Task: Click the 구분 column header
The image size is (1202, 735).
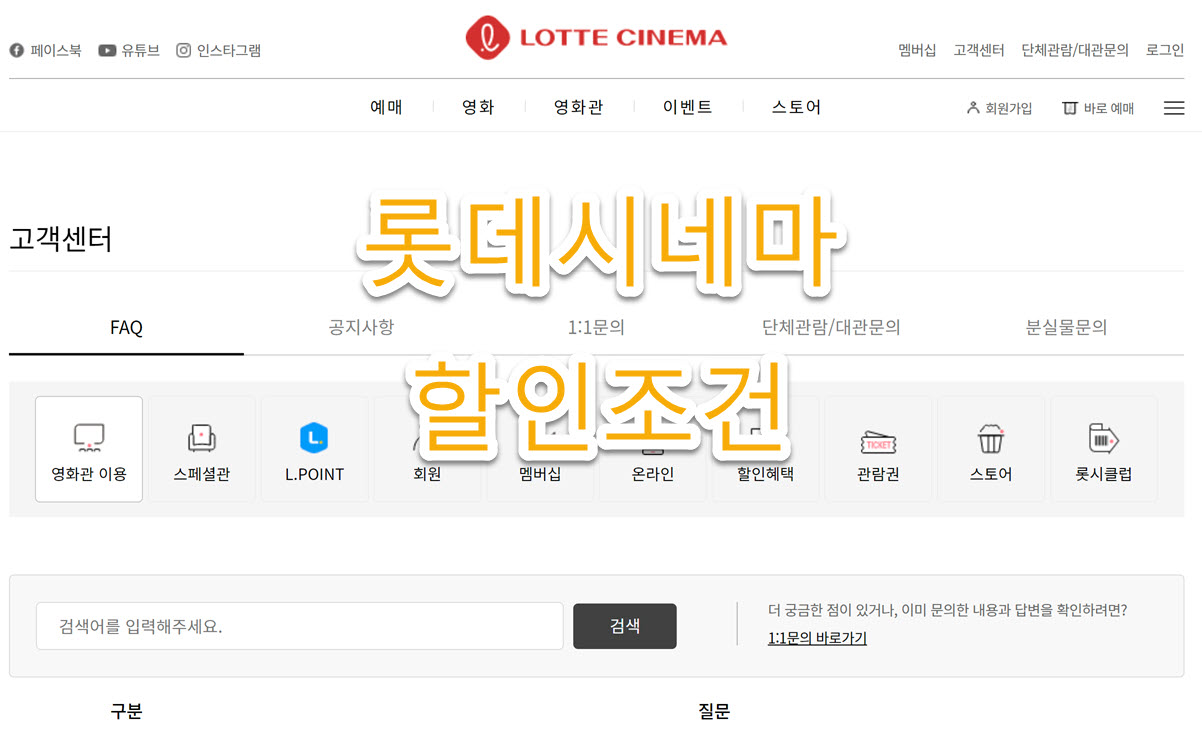Action: click(x=126, y=712)
